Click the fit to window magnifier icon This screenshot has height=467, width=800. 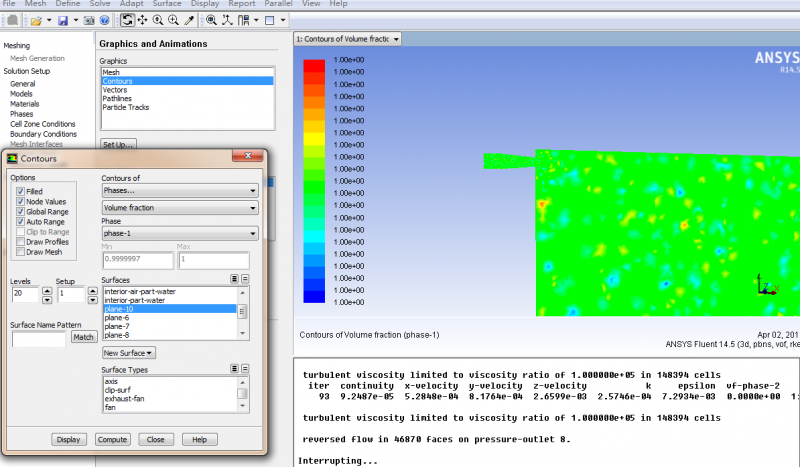click(x=211, y=20)
